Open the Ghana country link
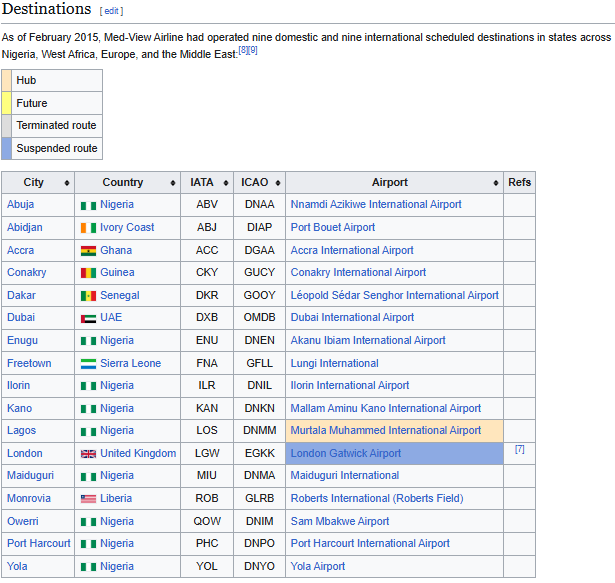The height and width of the screenshot is (583, 615). [116, 250]
